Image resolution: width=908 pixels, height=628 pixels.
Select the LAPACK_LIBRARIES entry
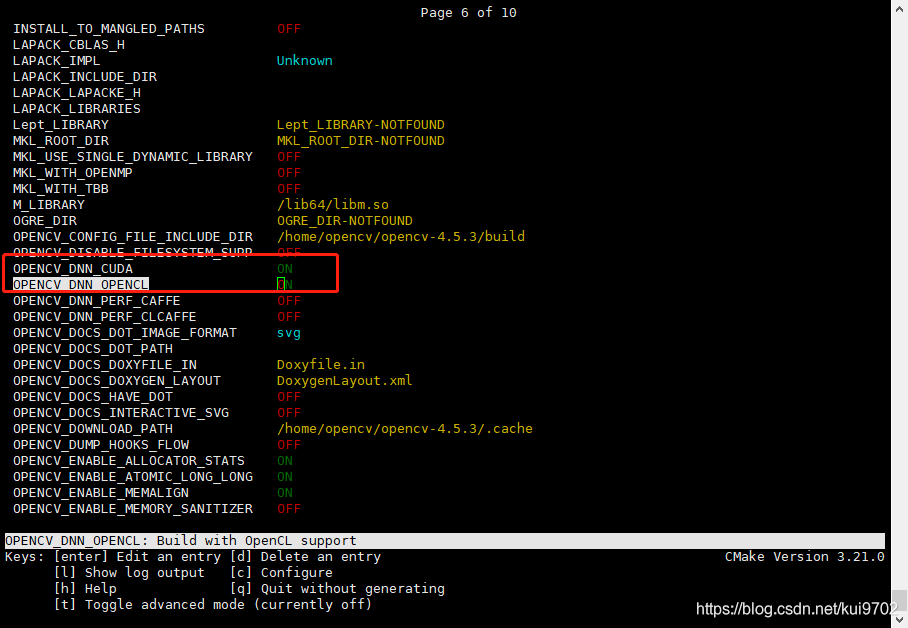tap(77, 109)
